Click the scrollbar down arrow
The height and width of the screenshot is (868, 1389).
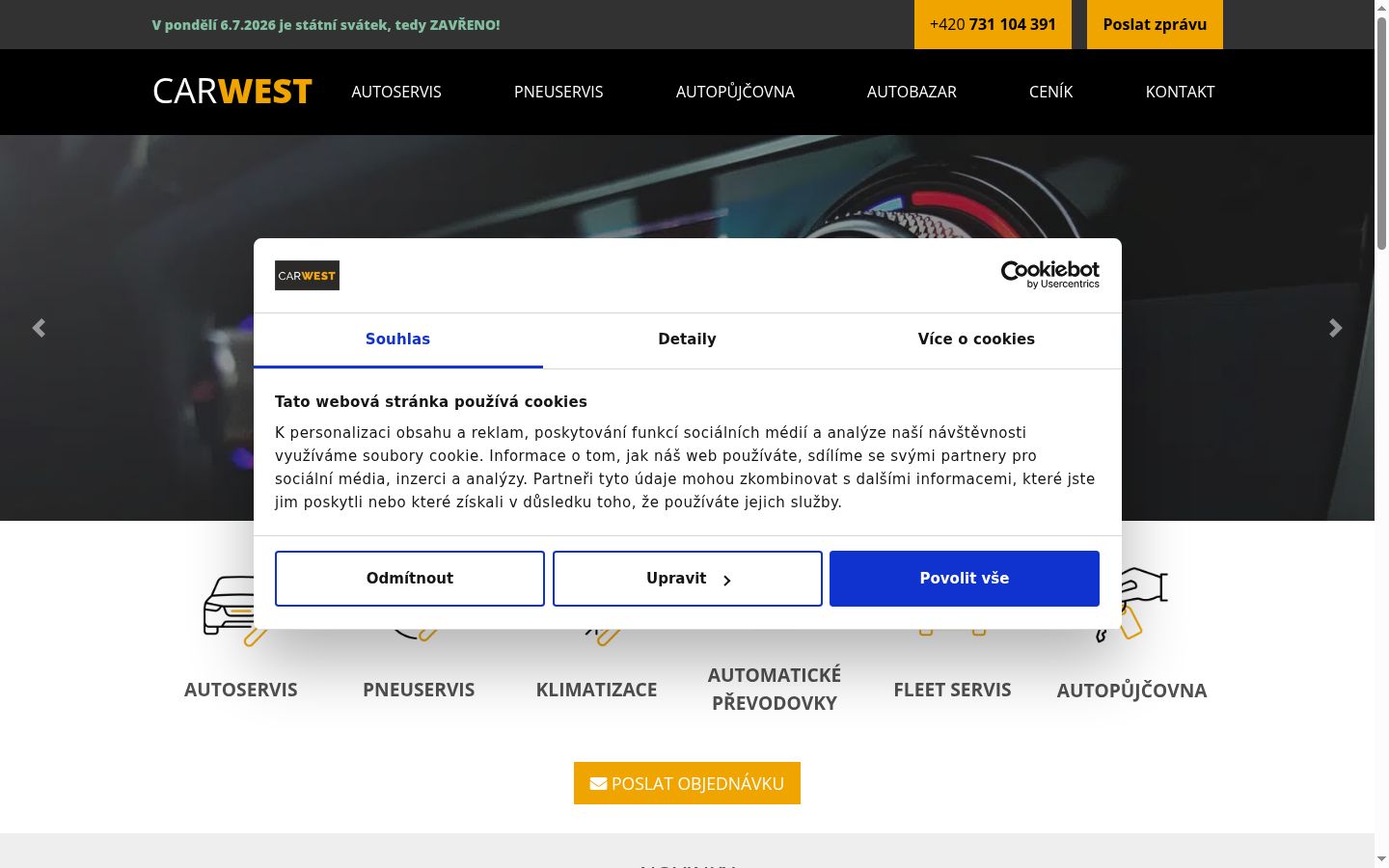coord(1381,859)
